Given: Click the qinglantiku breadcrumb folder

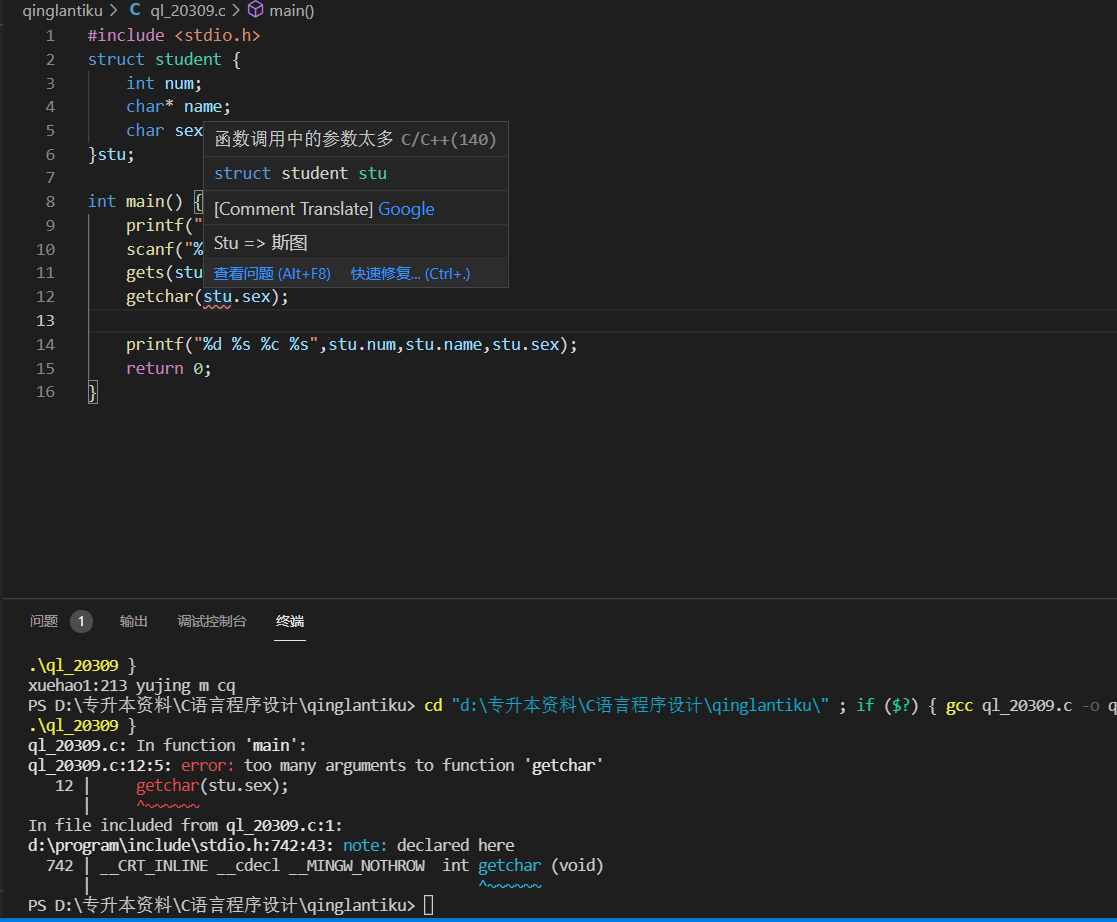Looking at the screenshot, I should (62, 11).
